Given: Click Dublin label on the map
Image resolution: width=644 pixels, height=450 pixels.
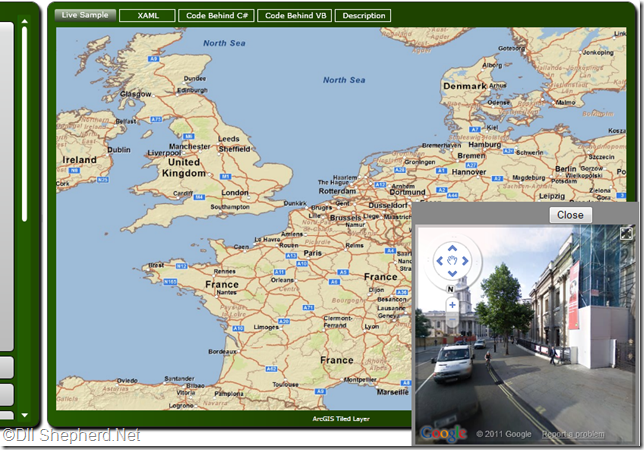Looking at the screenshot, I should point(119,150).
